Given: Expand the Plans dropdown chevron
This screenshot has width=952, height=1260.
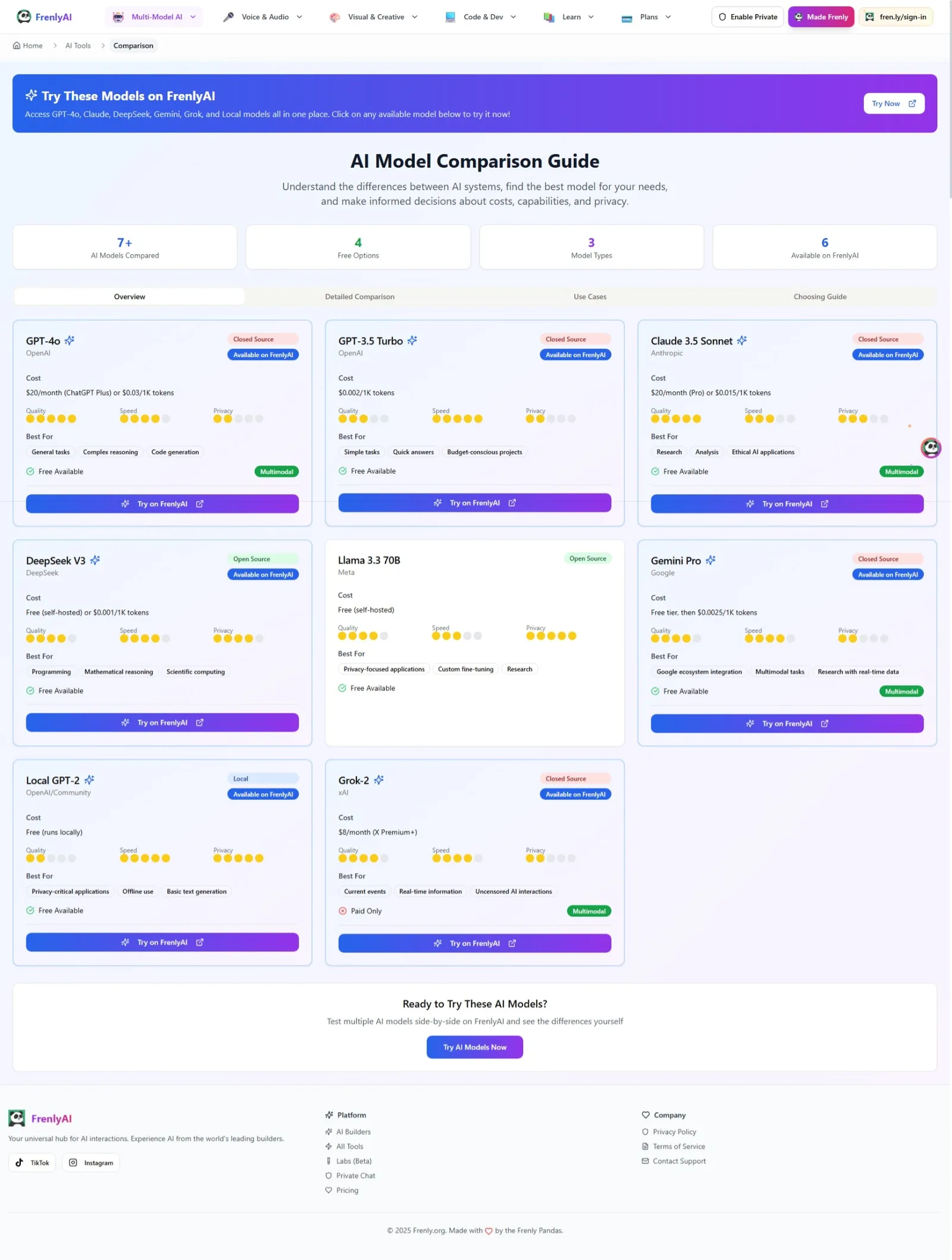Looking at the screenshot, I should pyautogui.click(x=668, y=17).
